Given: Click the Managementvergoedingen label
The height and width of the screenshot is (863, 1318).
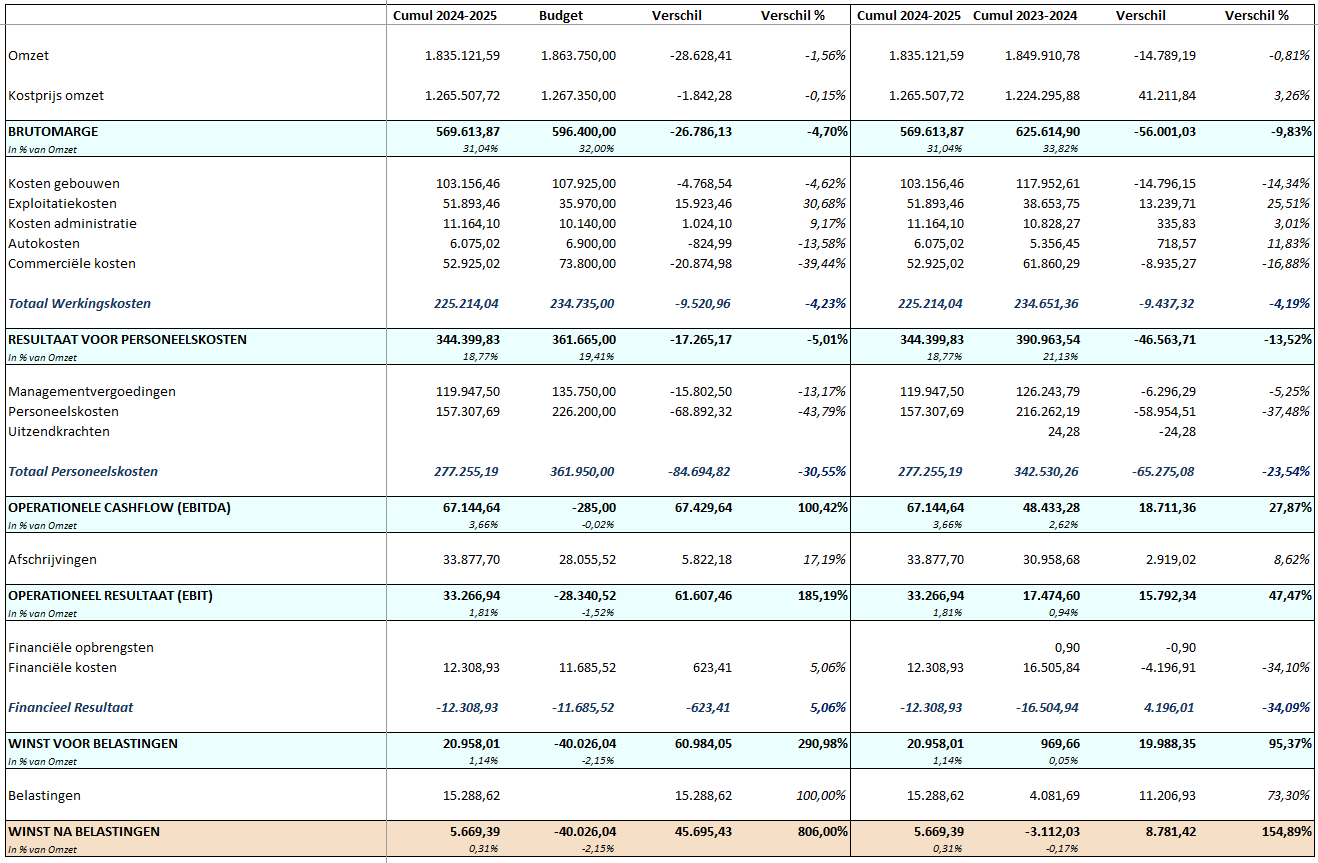Looking at the screenshot, I should click(92, 392).
